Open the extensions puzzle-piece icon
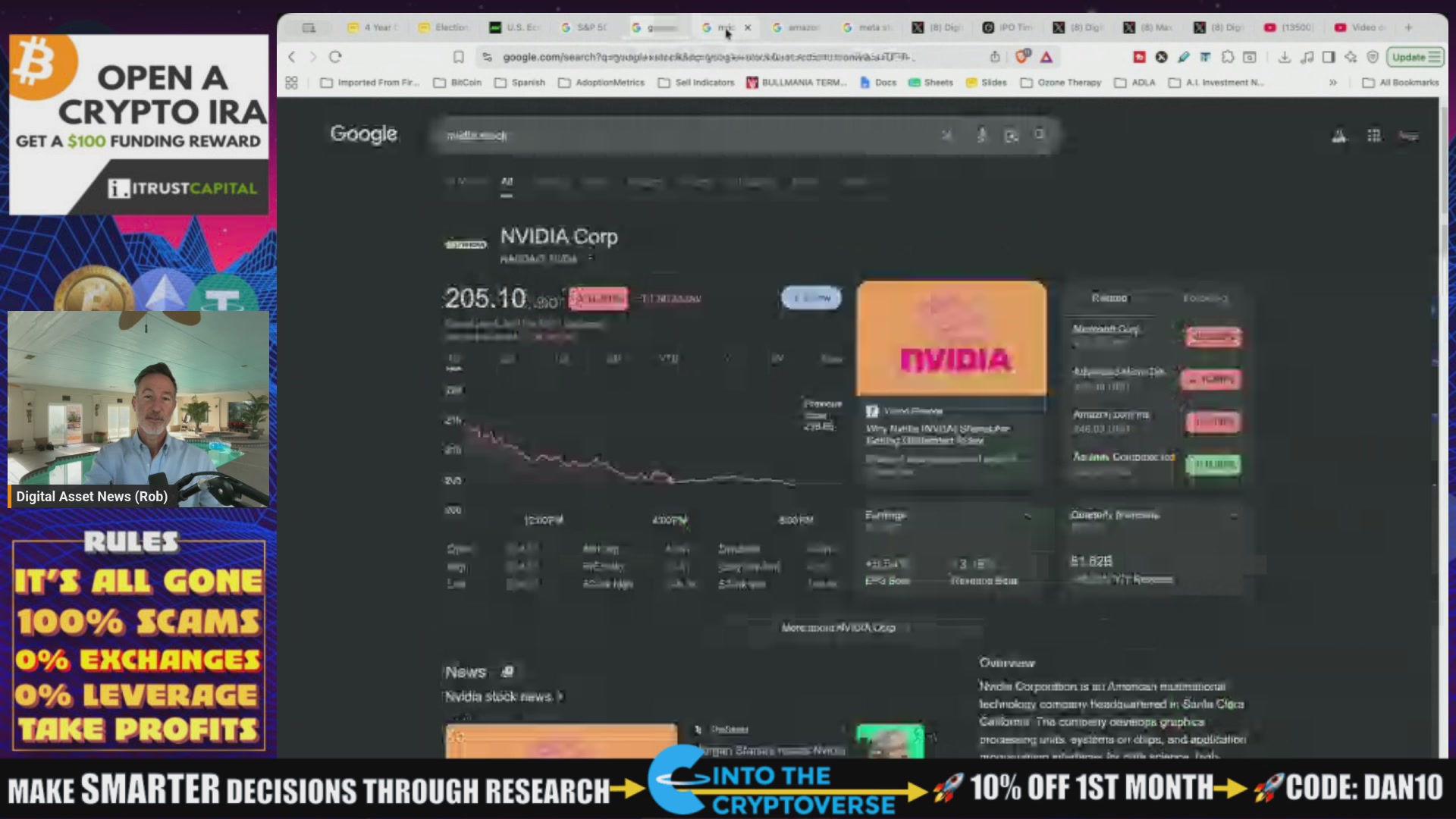1456x819 pixels. pyautogui.click(x=1228, y=57)
